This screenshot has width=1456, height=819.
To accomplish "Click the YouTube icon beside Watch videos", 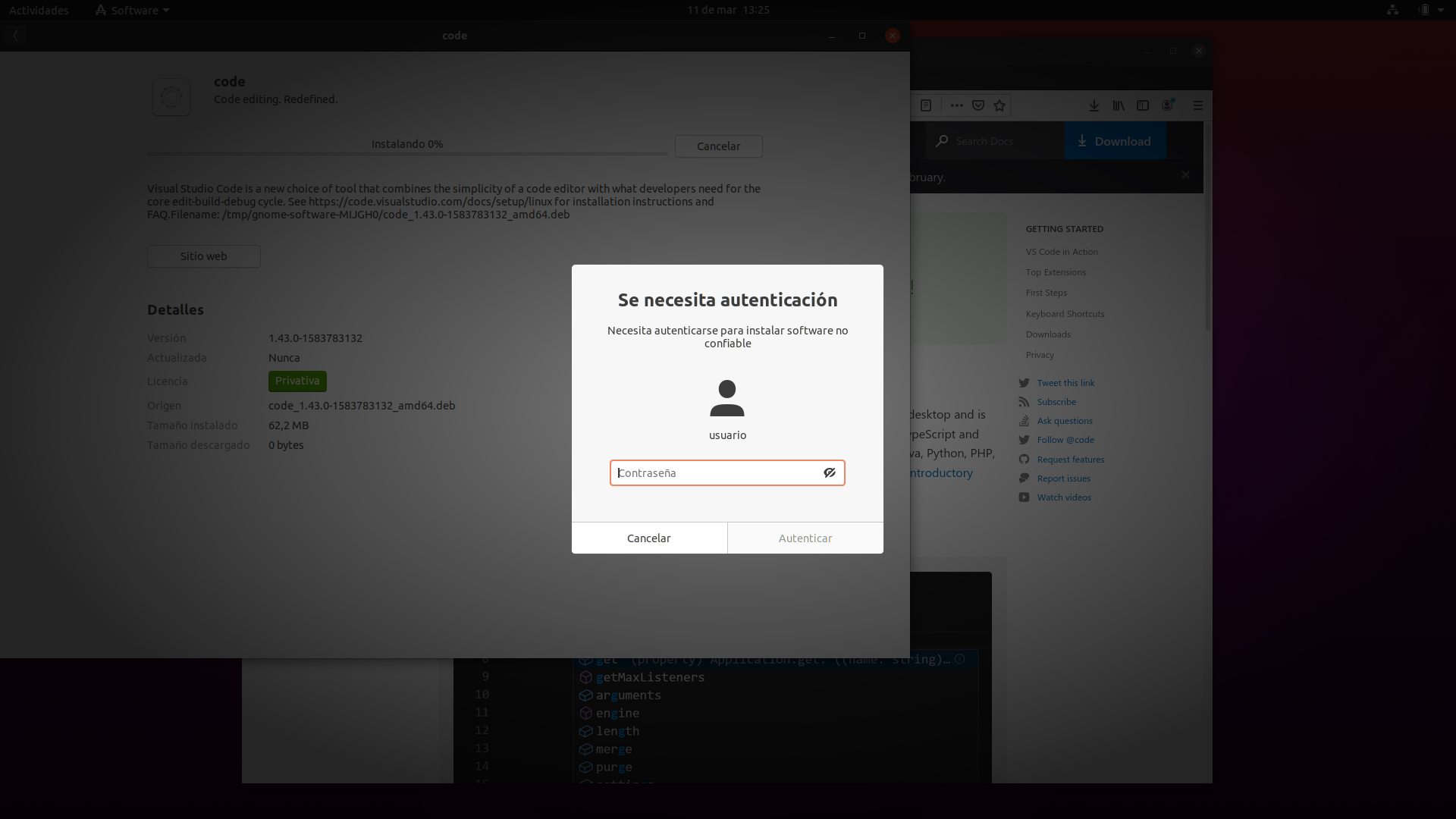I will click(1024, 497).
